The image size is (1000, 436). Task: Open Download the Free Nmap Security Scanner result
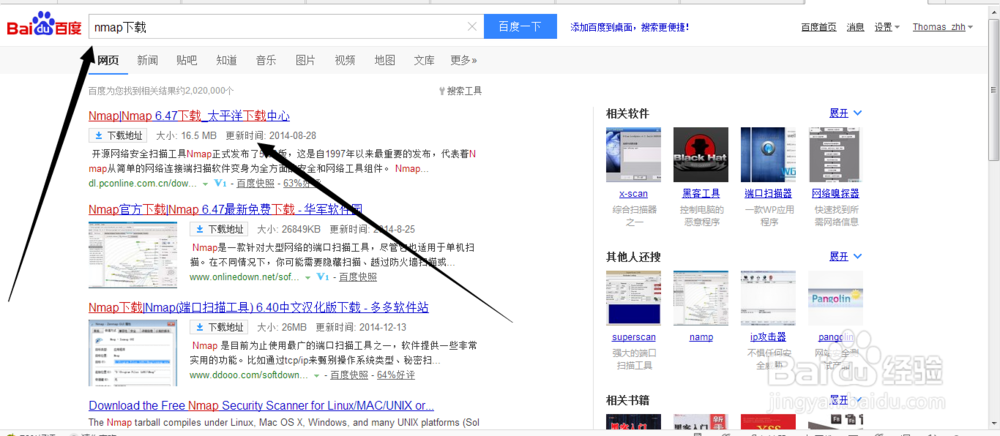[x=261, y=405]
